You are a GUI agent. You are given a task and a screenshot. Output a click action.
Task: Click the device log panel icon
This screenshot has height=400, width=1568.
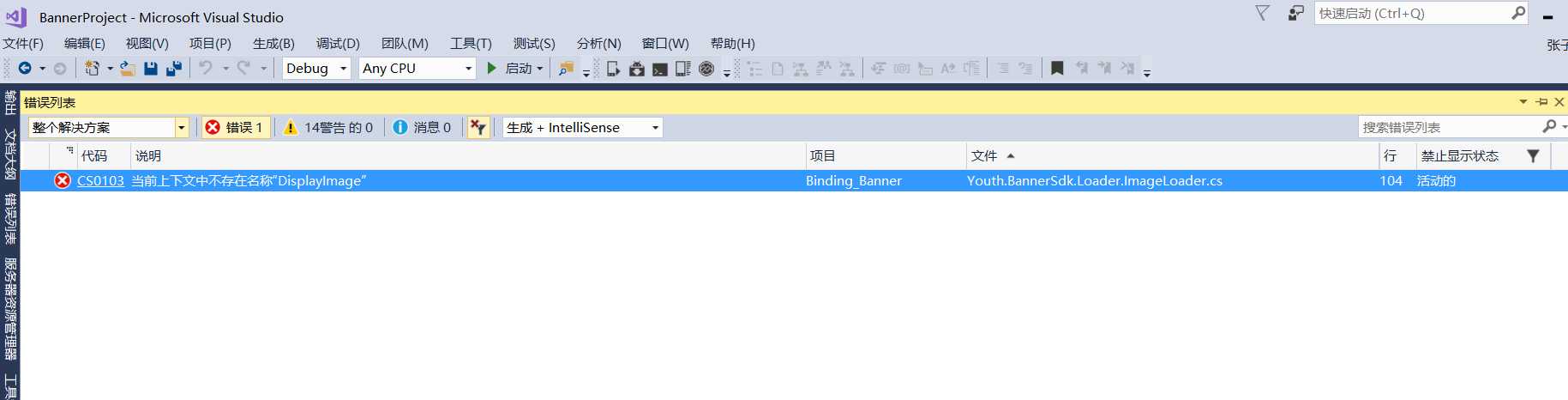point(683,69)
